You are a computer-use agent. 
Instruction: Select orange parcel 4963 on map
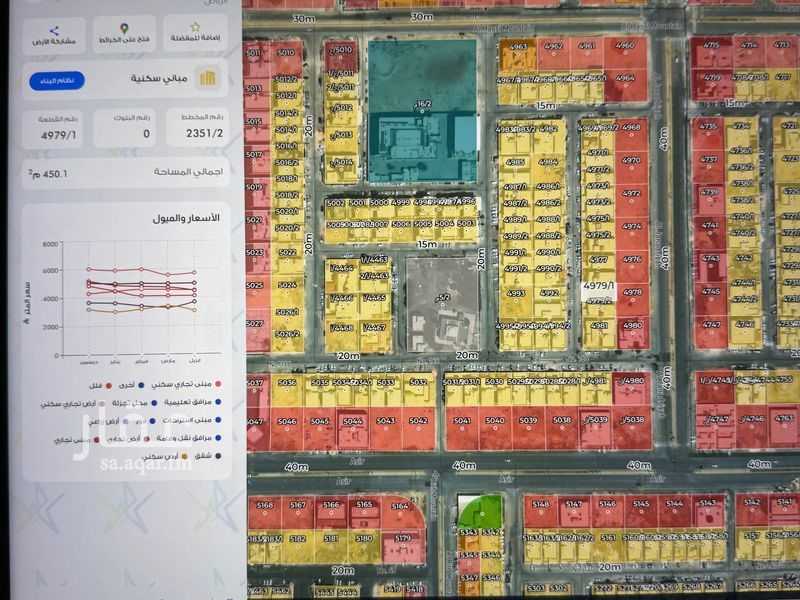[x=517, y=55]
